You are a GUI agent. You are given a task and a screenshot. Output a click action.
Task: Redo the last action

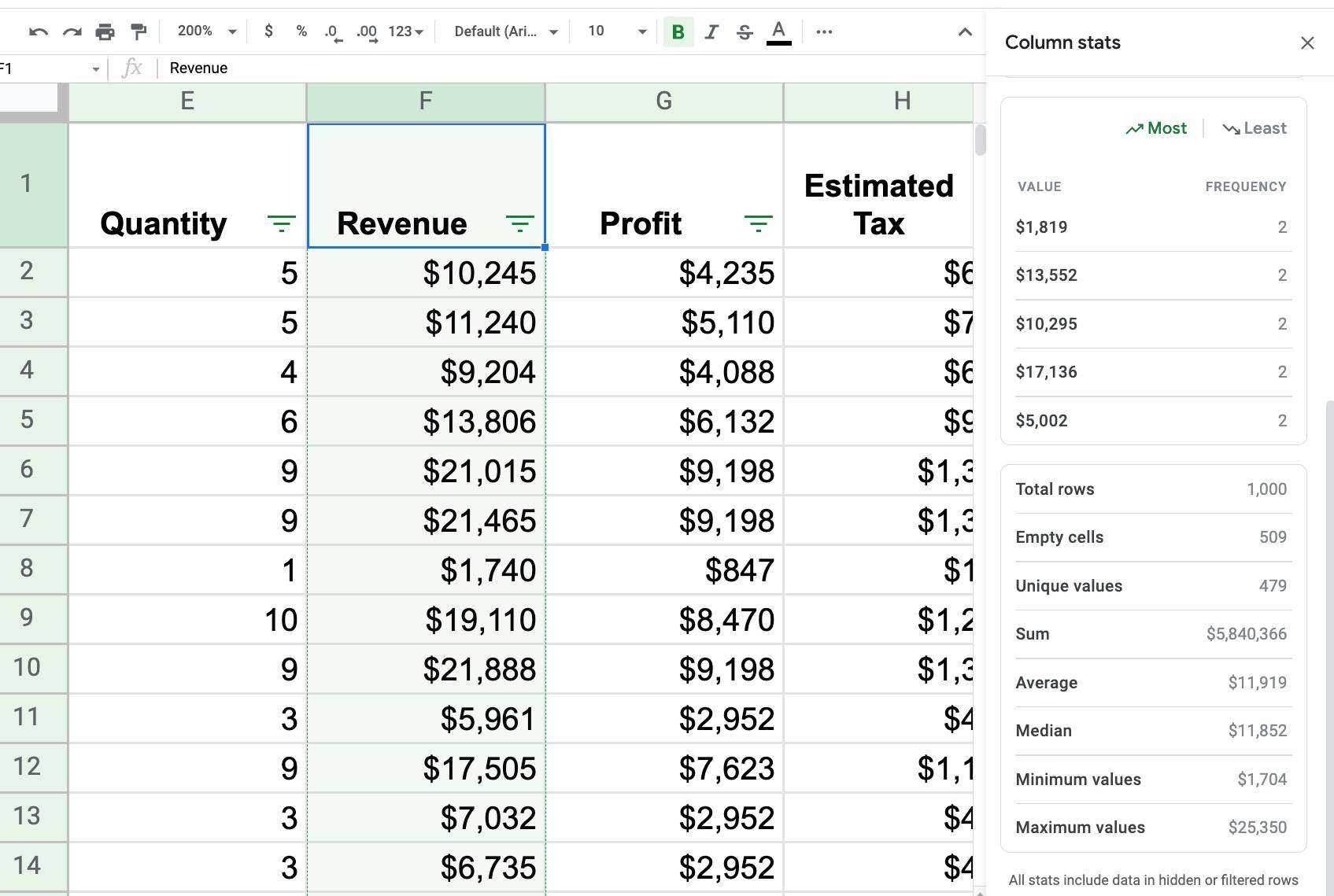click(x=71, y=31)
